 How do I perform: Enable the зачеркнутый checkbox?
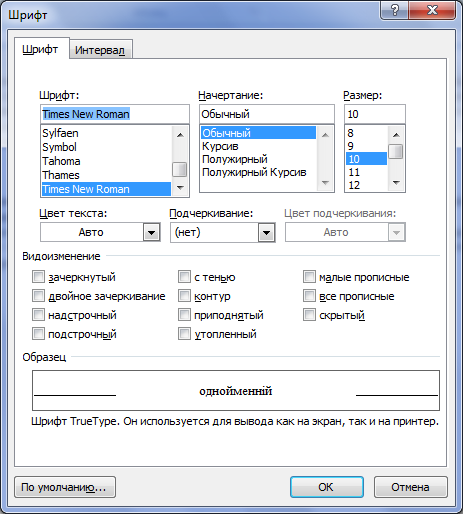[x=38, y=277]
